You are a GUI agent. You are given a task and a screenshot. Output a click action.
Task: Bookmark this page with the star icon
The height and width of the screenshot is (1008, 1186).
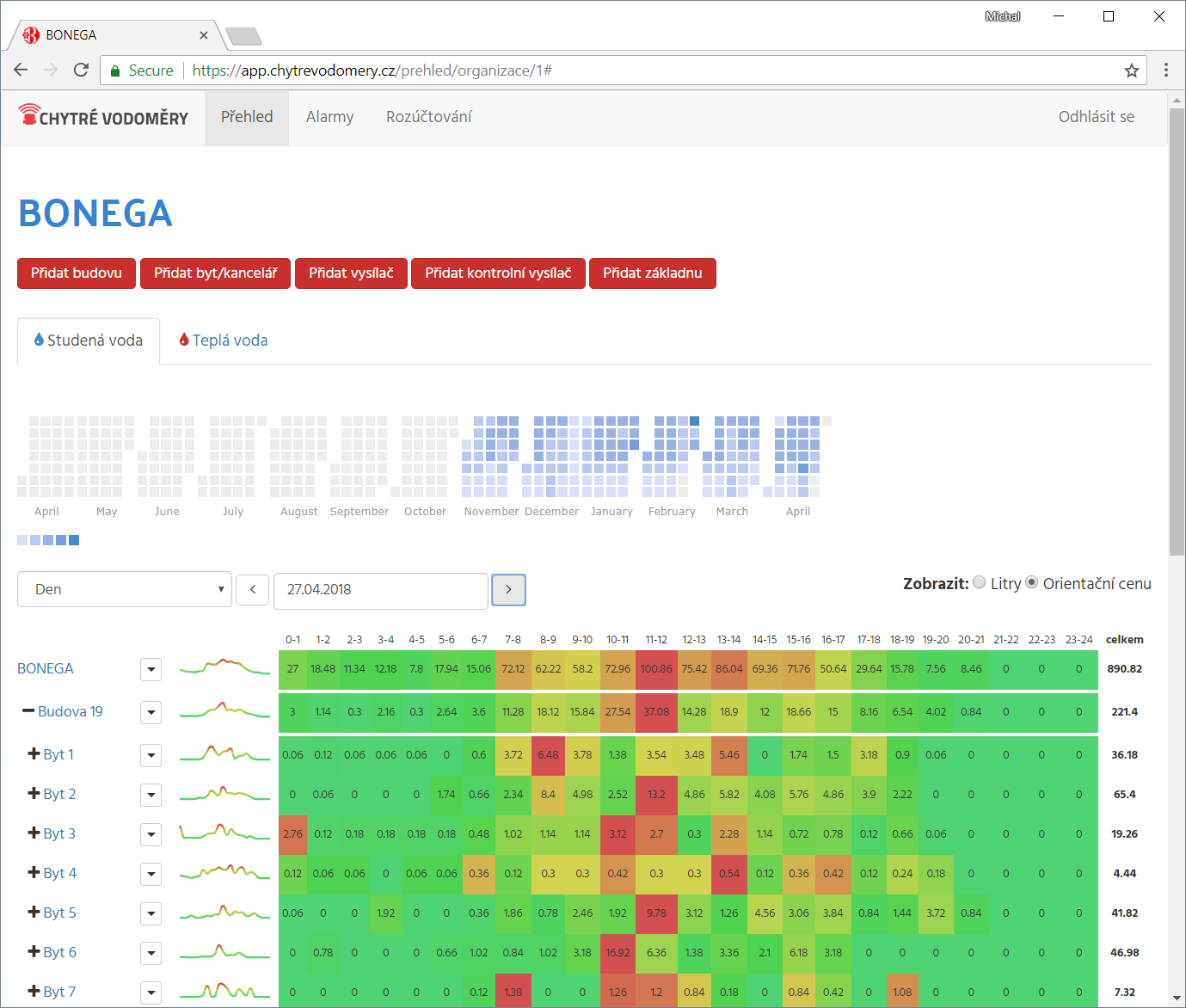click(1131, 71)
